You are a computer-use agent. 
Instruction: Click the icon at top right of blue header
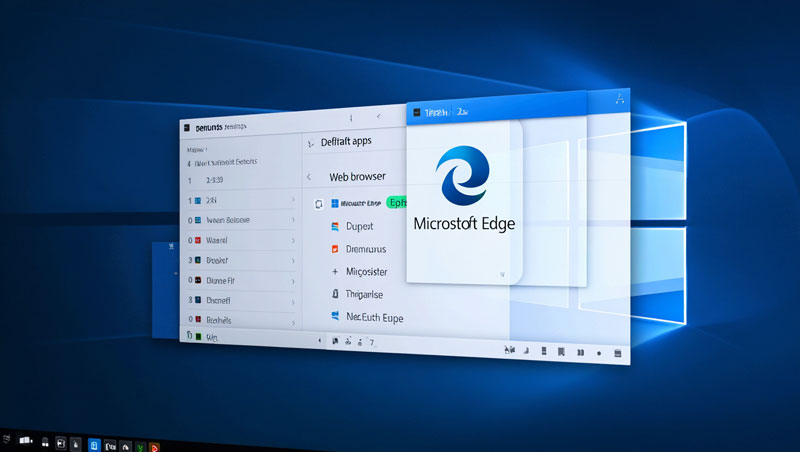[x=620, y=99]
